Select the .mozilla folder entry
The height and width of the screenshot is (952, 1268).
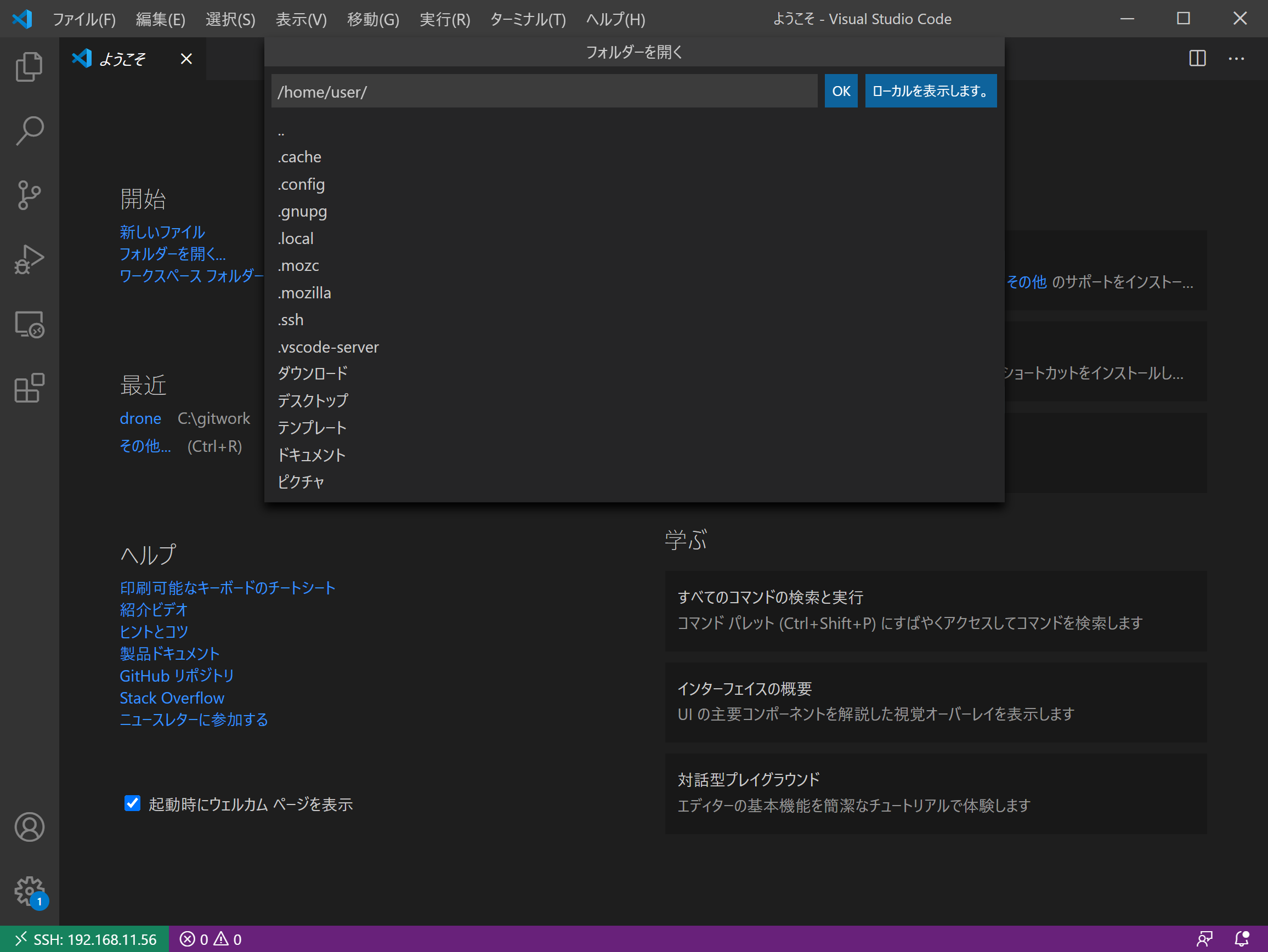[x=634, y=293]
